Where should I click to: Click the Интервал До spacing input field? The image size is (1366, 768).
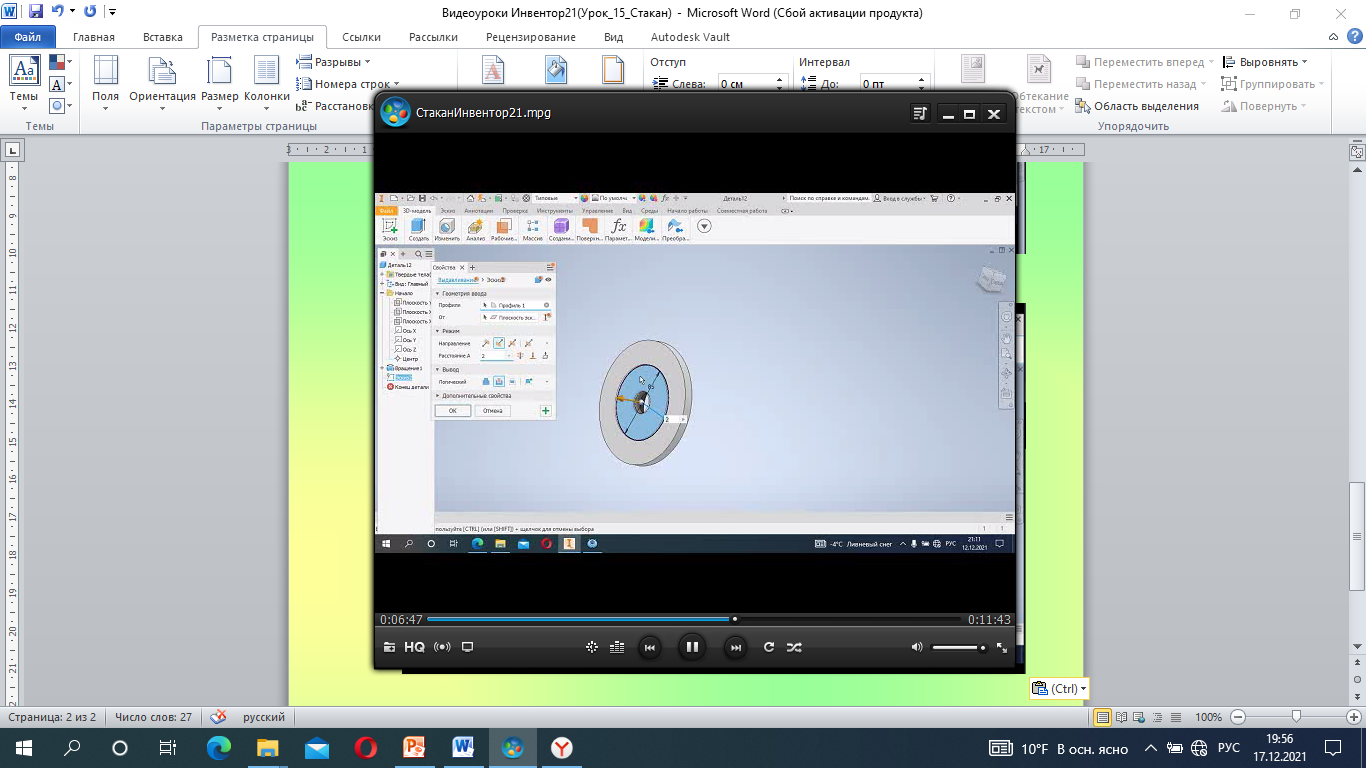[889, 85]
